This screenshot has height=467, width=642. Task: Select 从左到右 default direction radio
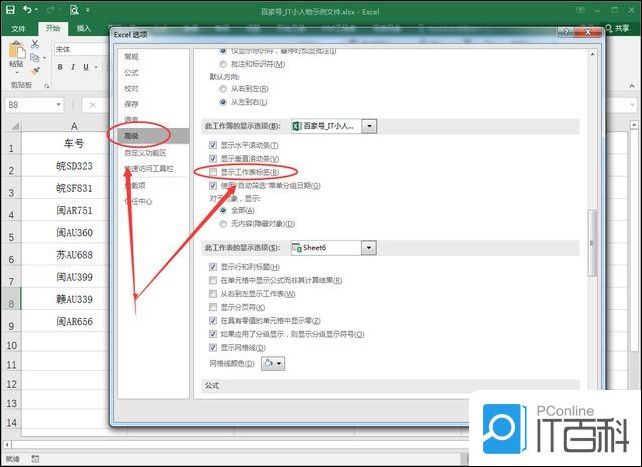[223, 102]
